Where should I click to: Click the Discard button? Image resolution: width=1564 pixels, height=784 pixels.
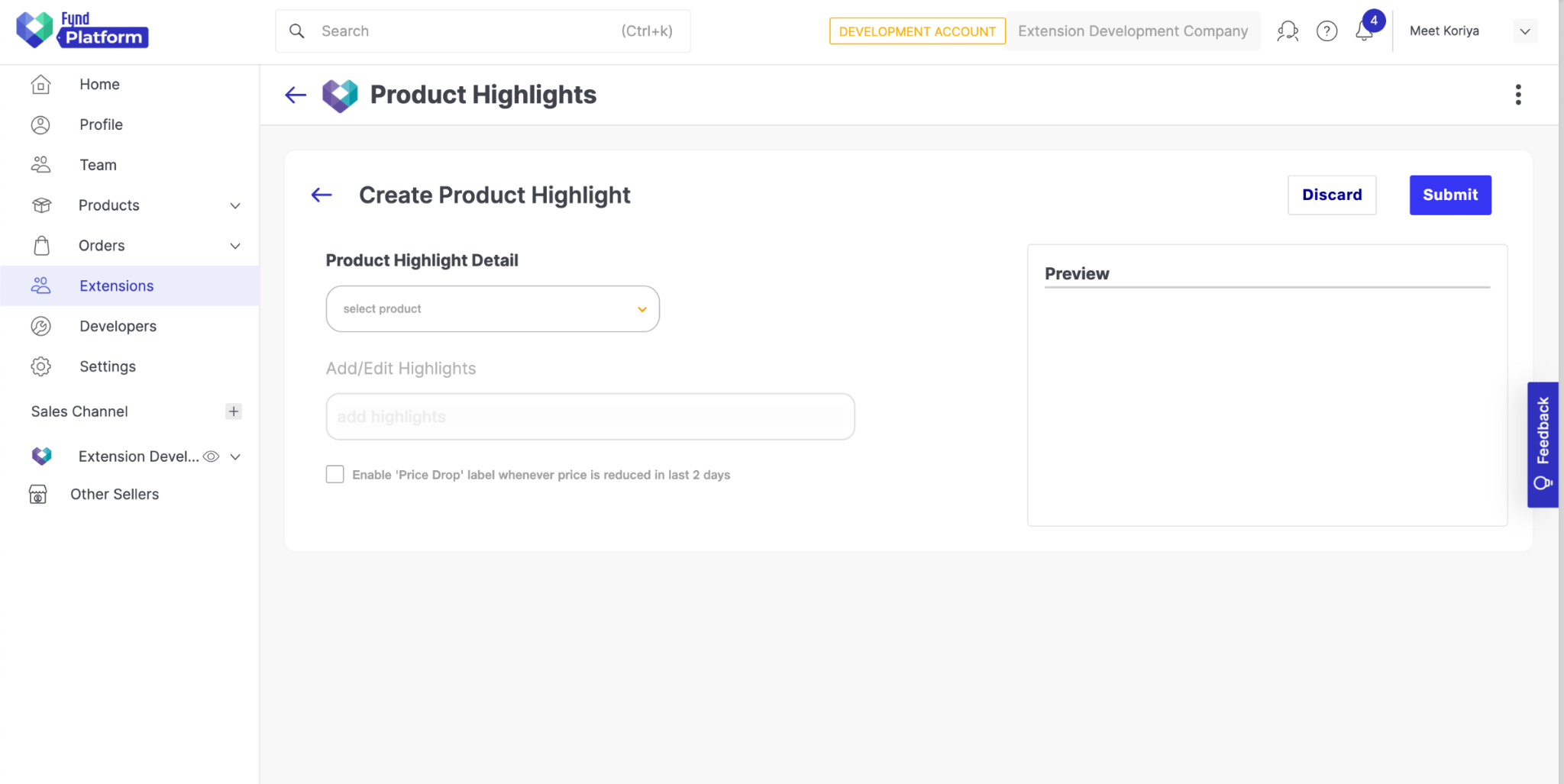tap(1332, 195)
